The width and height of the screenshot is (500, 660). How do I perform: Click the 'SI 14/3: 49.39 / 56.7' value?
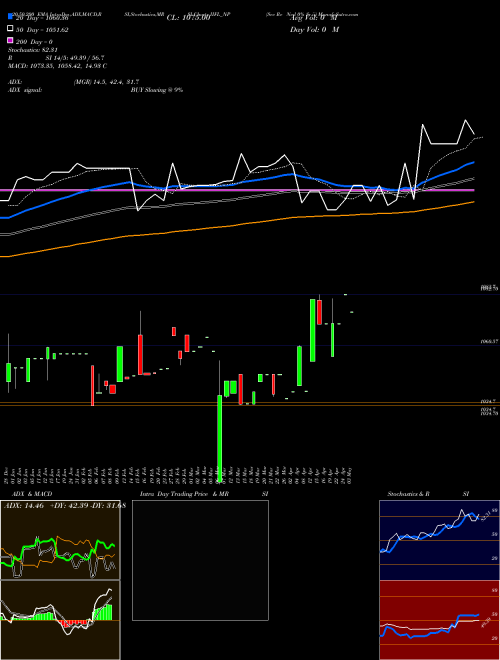pyautogui.click(x=75, y=58)
